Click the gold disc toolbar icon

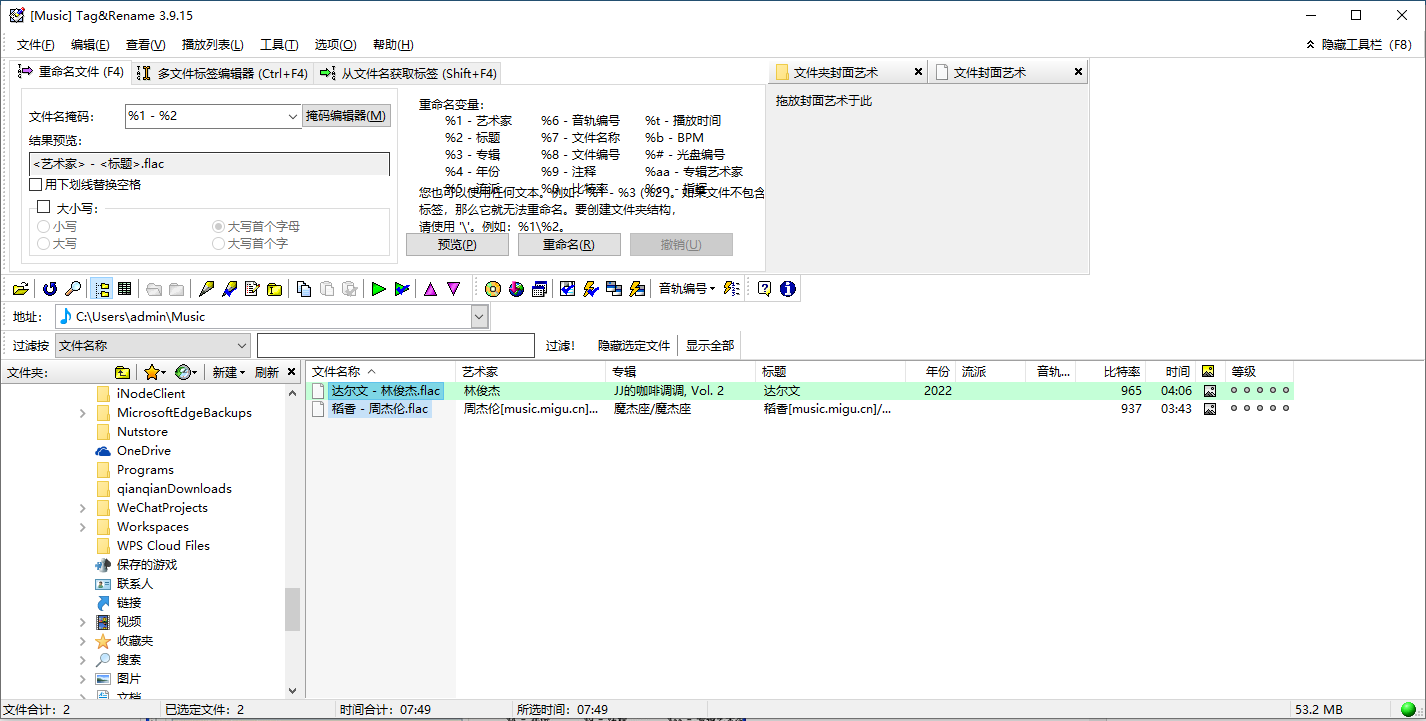pyautogui.click(x=493, y=289)
